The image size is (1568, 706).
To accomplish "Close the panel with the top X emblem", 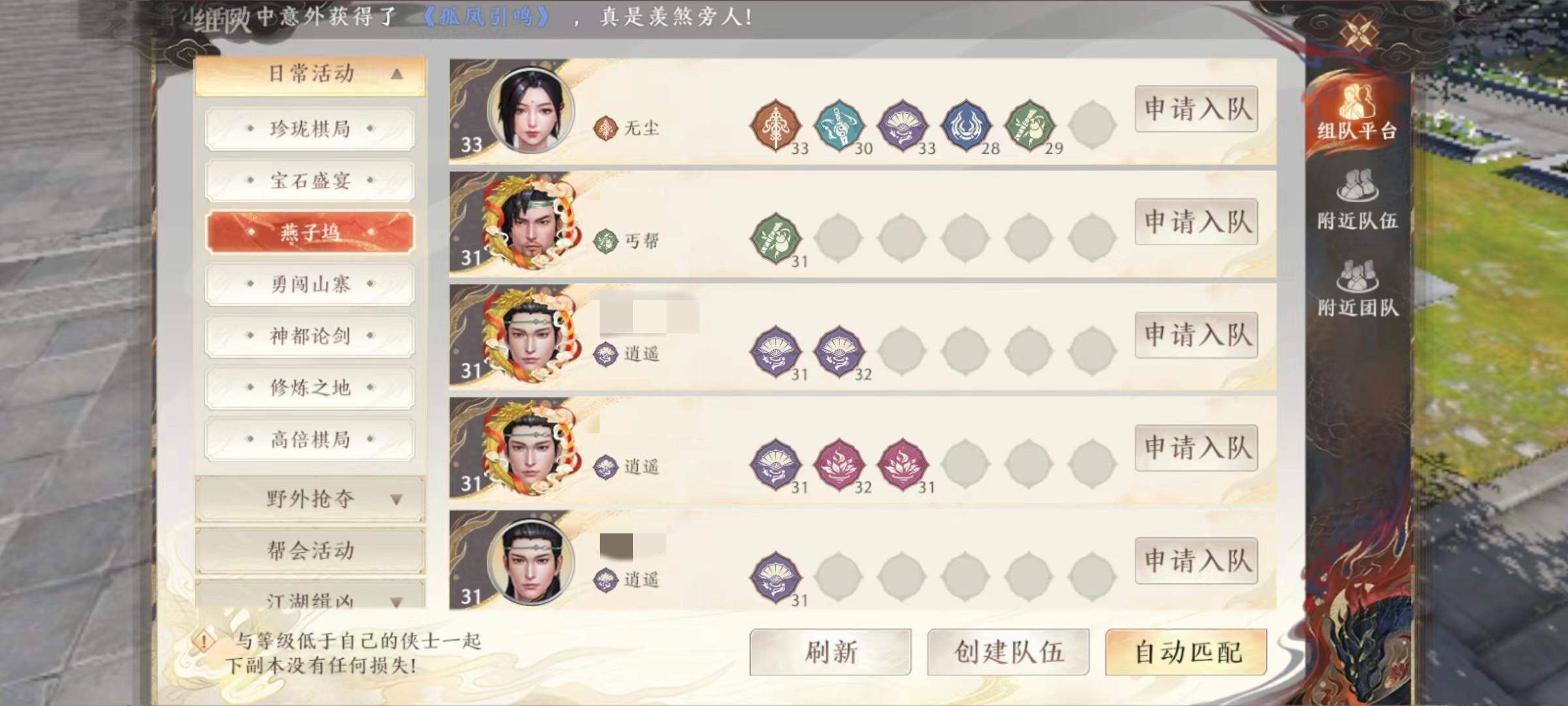I will click(x=1358, y=31).
